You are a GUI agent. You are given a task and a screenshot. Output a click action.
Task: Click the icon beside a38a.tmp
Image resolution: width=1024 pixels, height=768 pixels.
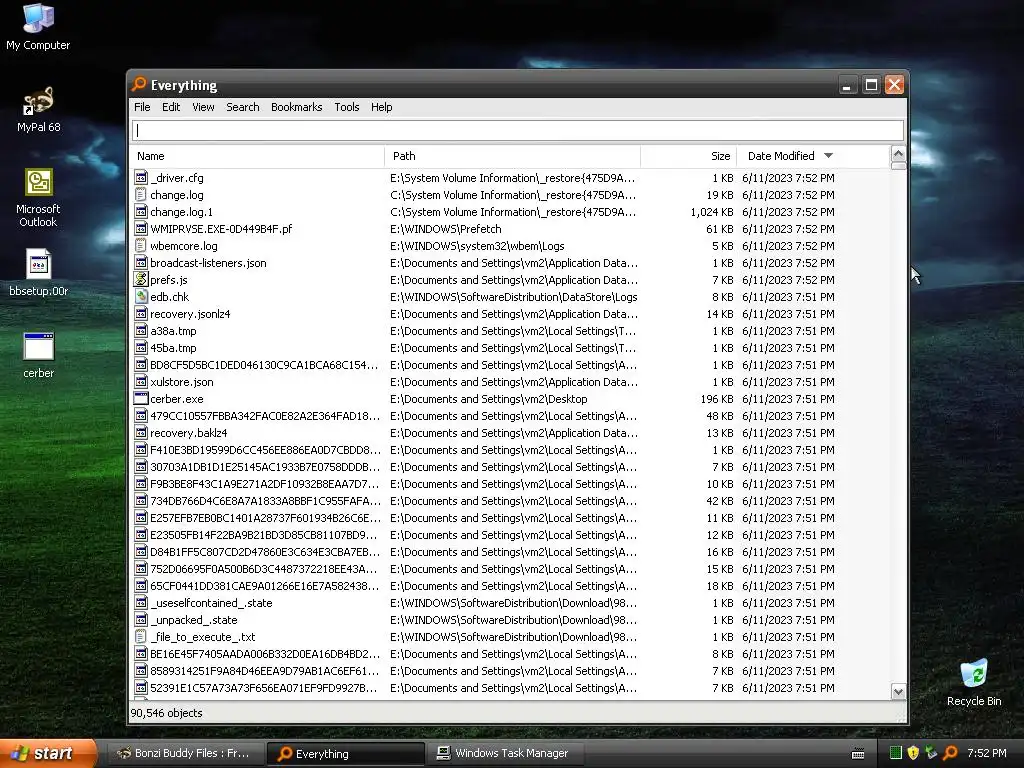point(140,330)
